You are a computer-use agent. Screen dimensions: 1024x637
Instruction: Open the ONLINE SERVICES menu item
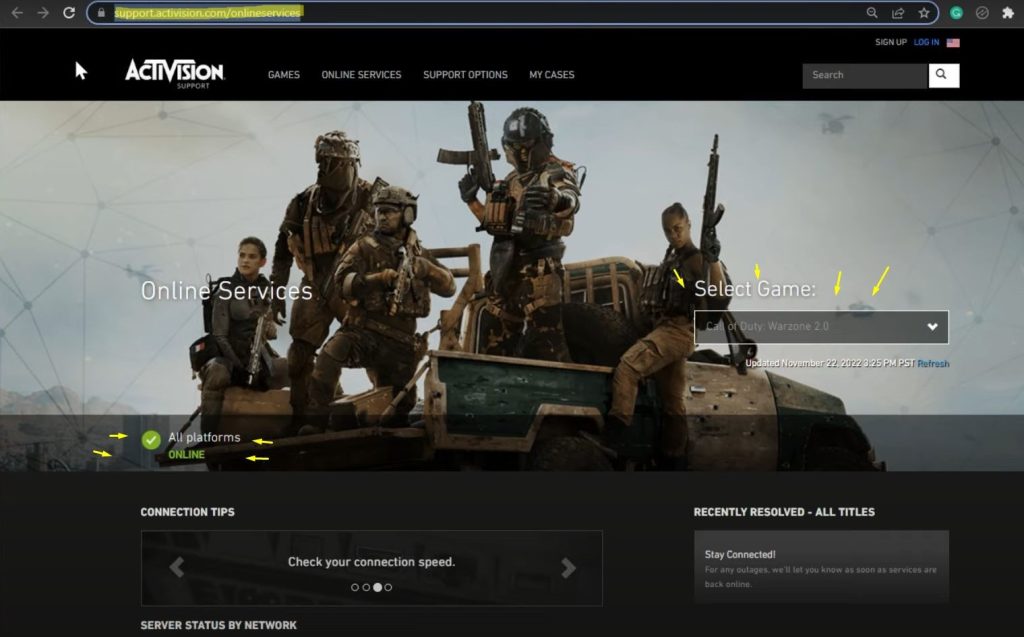361,75
